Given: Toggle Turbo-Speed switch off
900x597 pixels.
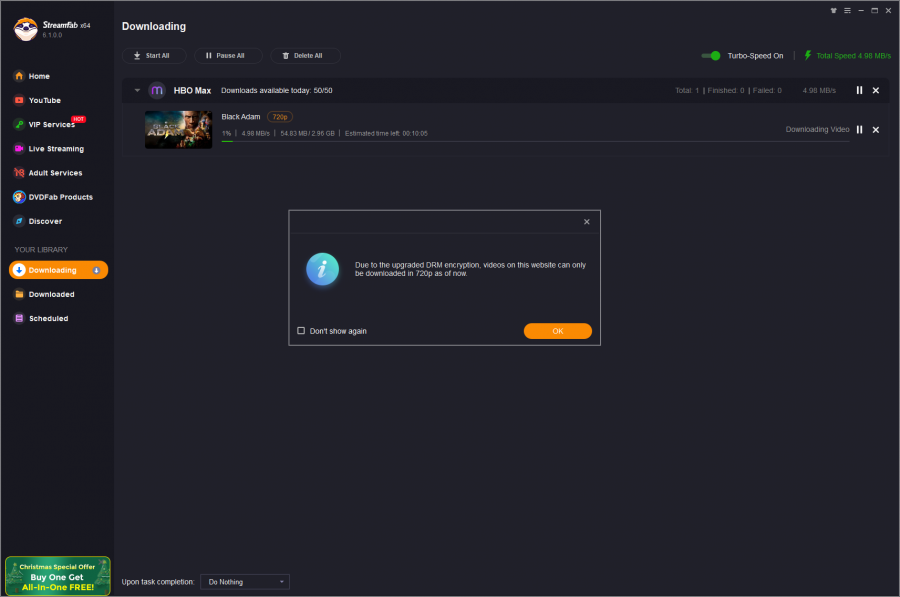Looking at the screenshot, I should (711, 56).
